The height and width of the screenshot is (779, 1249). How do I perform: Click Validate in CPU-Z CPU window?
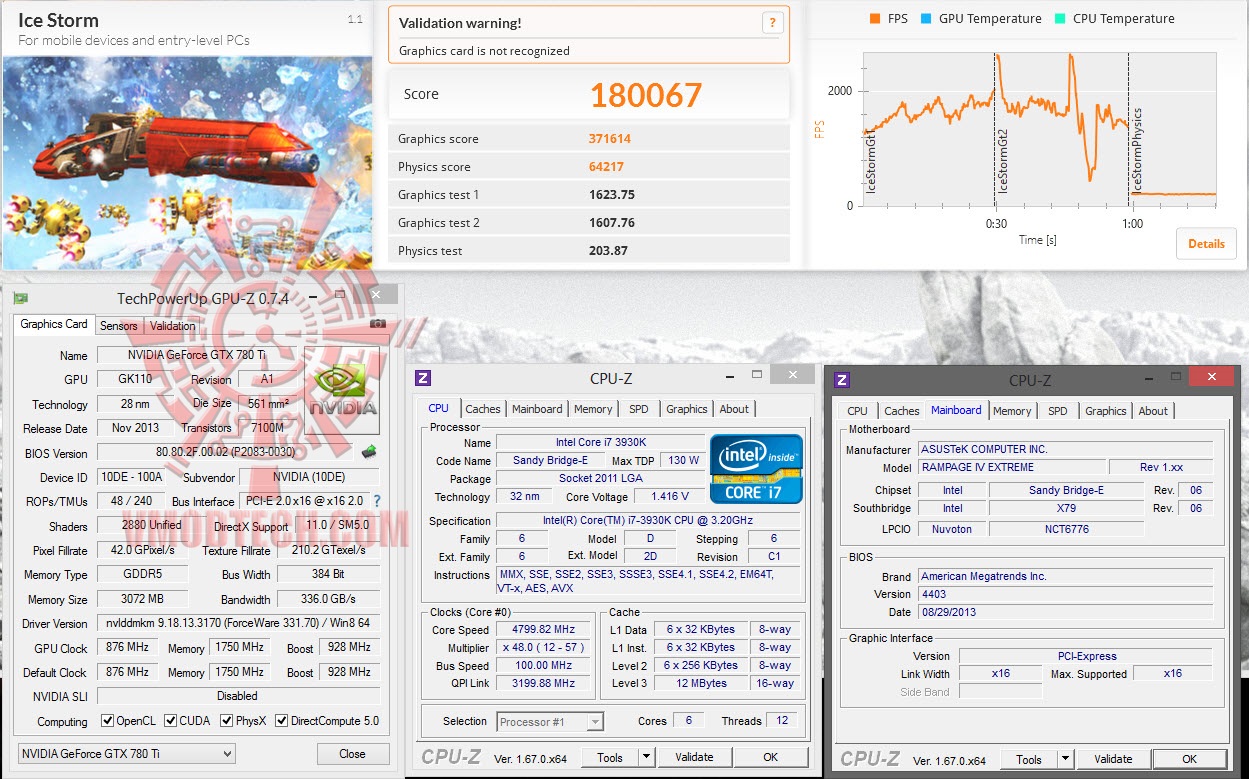[x=695, y=758]
